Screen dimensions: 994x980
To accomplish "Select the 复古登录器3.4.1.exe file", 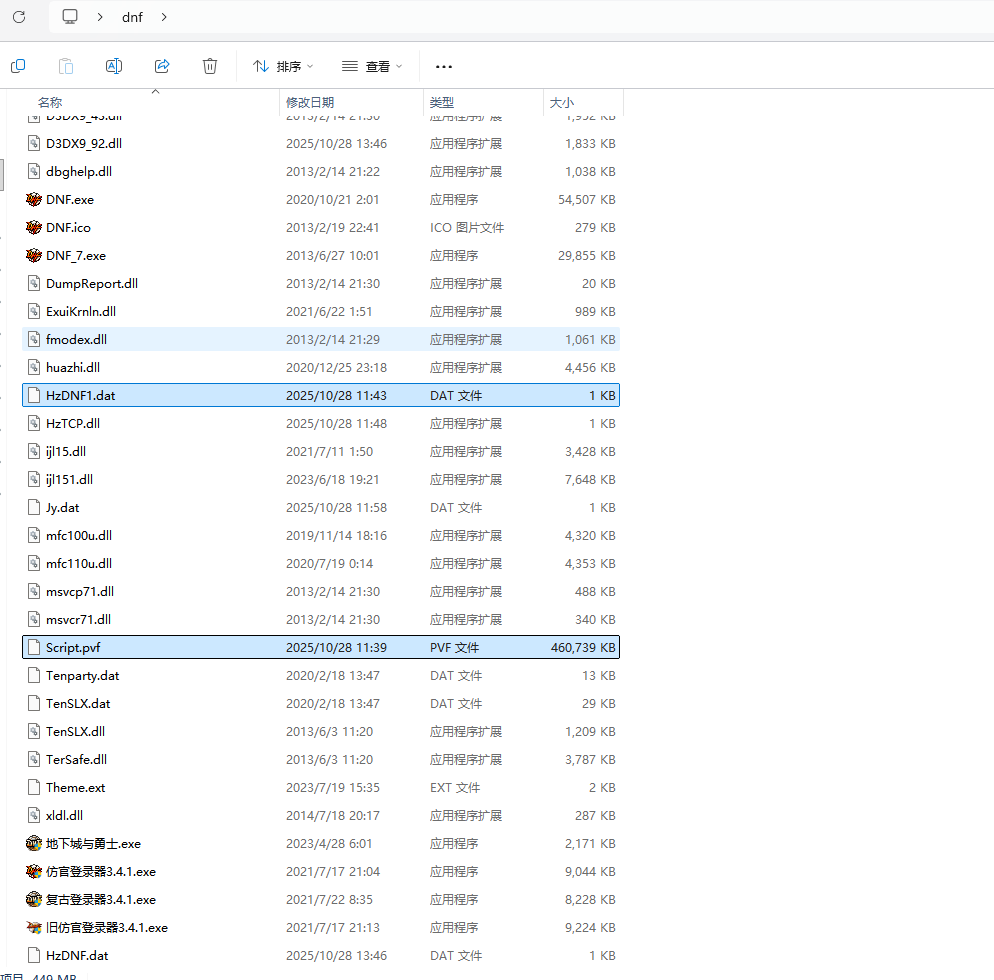I will pyautogui.click(x=100, y=900).
